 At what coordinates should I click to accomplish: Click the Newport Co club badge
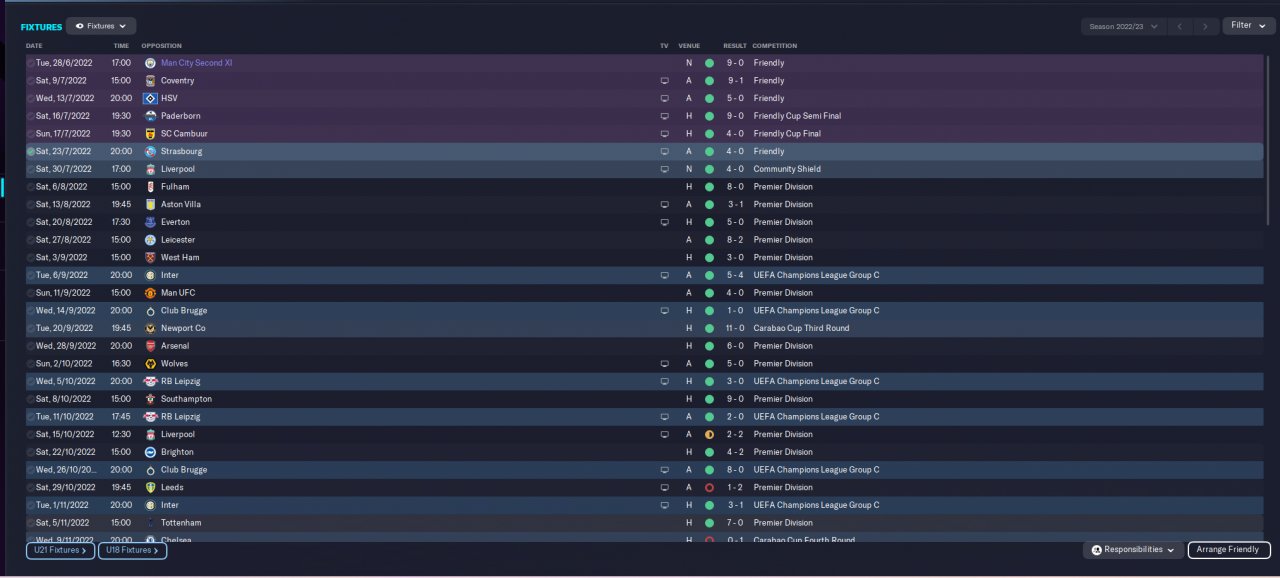coord(150,328)
